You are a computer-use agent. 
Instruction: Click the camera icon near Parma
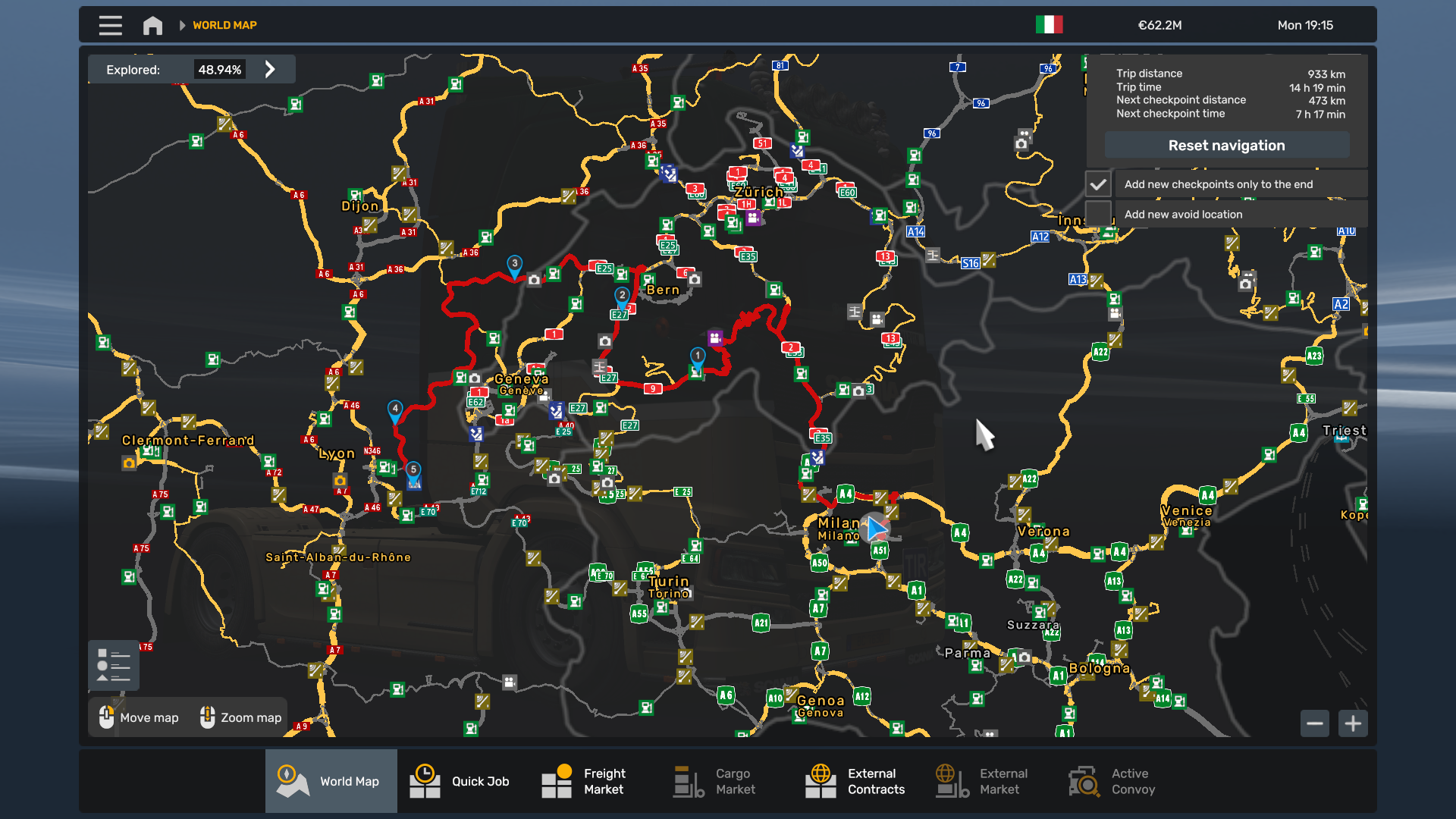1025,657
